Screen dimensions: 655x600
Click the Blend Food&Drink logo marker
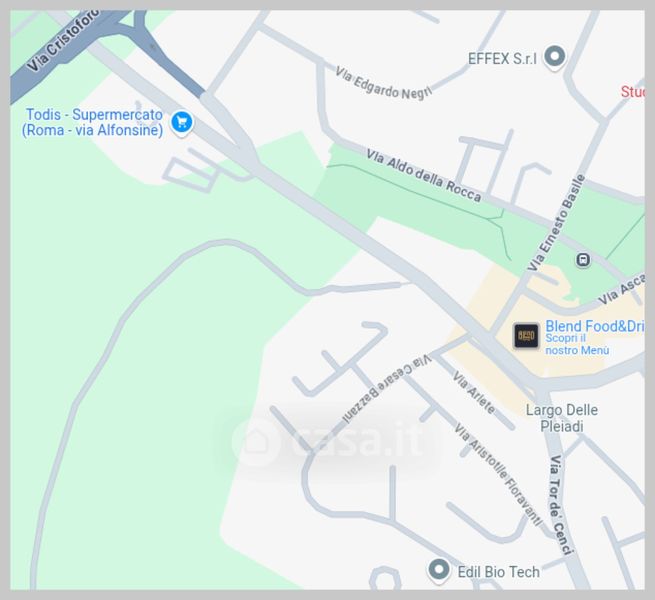tap(526, 336)
